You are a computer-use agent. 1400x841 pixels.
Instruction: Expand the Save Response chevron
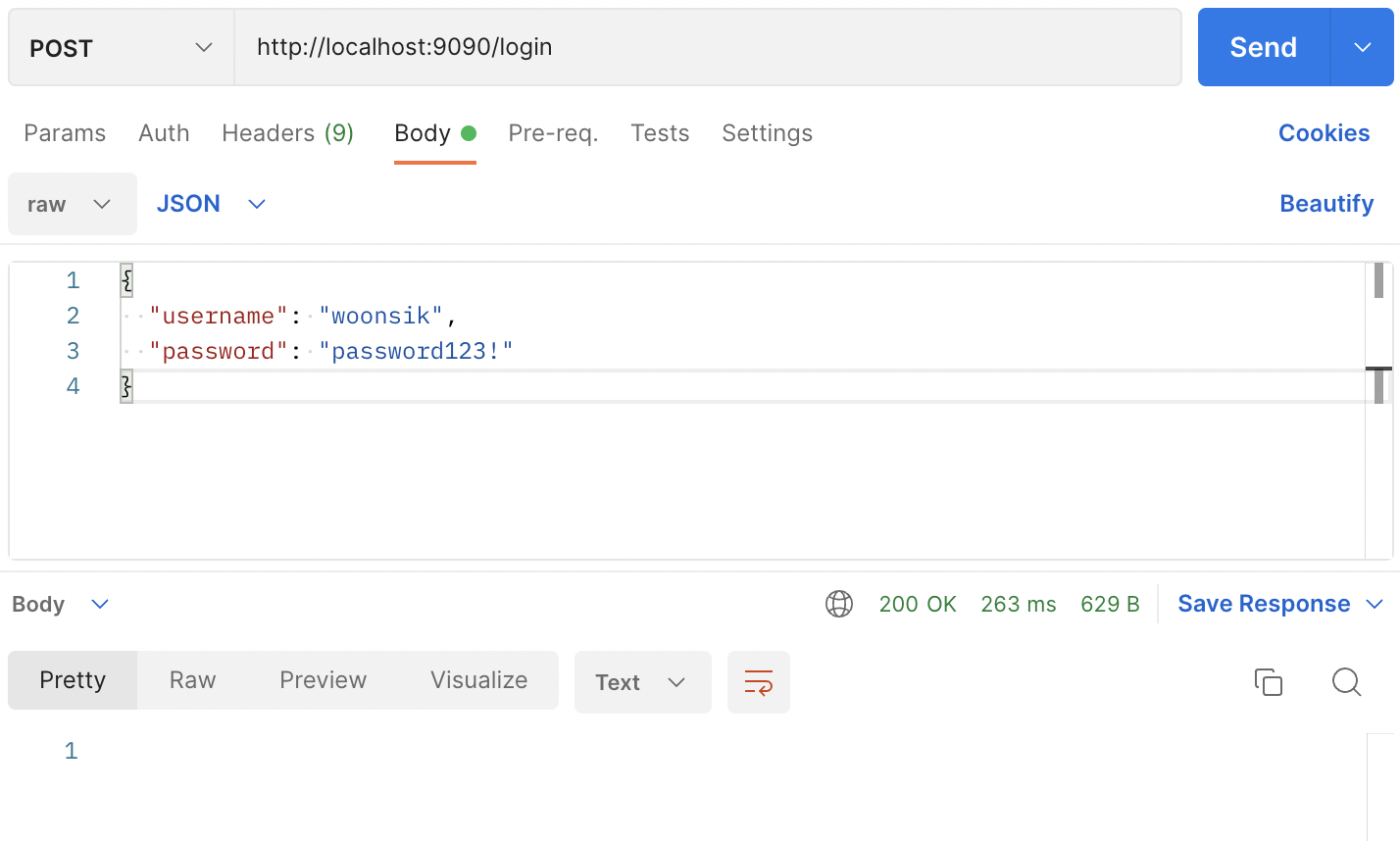click(1375, 604)
